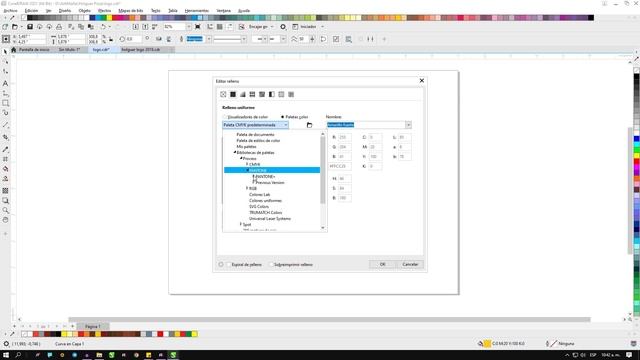Click the hex color value field
This screenshot has width=640, height=360.
pyautogui.click(x=340, y=167)
